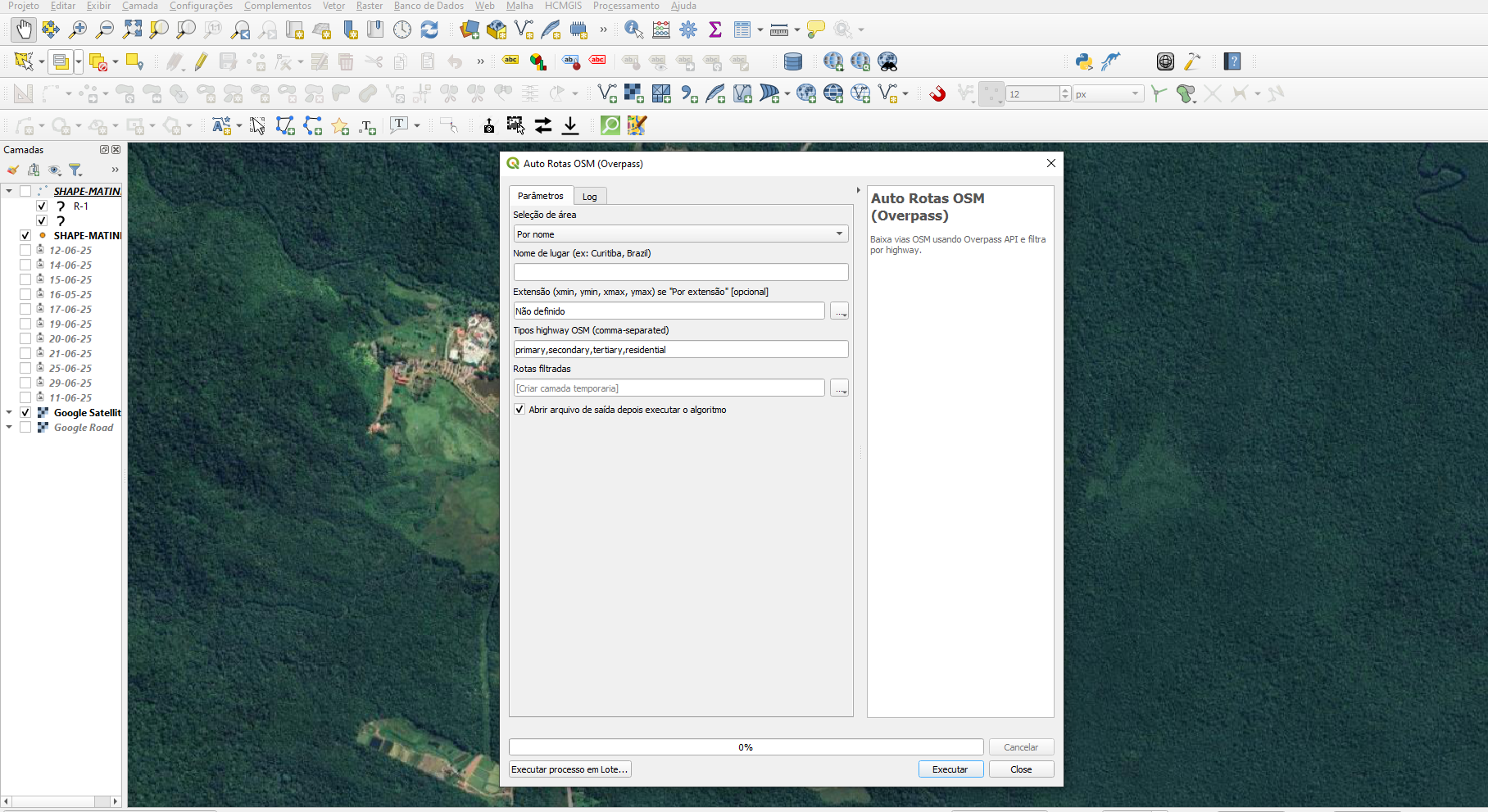
Task: Open the px units dropdown
Action: (1108, 93)
